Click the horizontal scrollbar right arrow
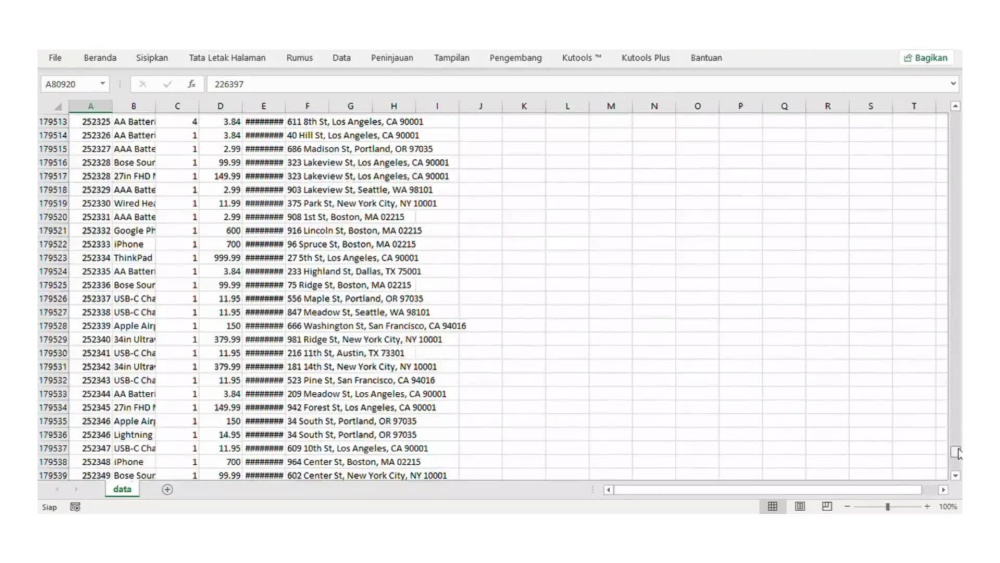The height and width of the screenshot is (563, 1000). (x=943, y=490)
